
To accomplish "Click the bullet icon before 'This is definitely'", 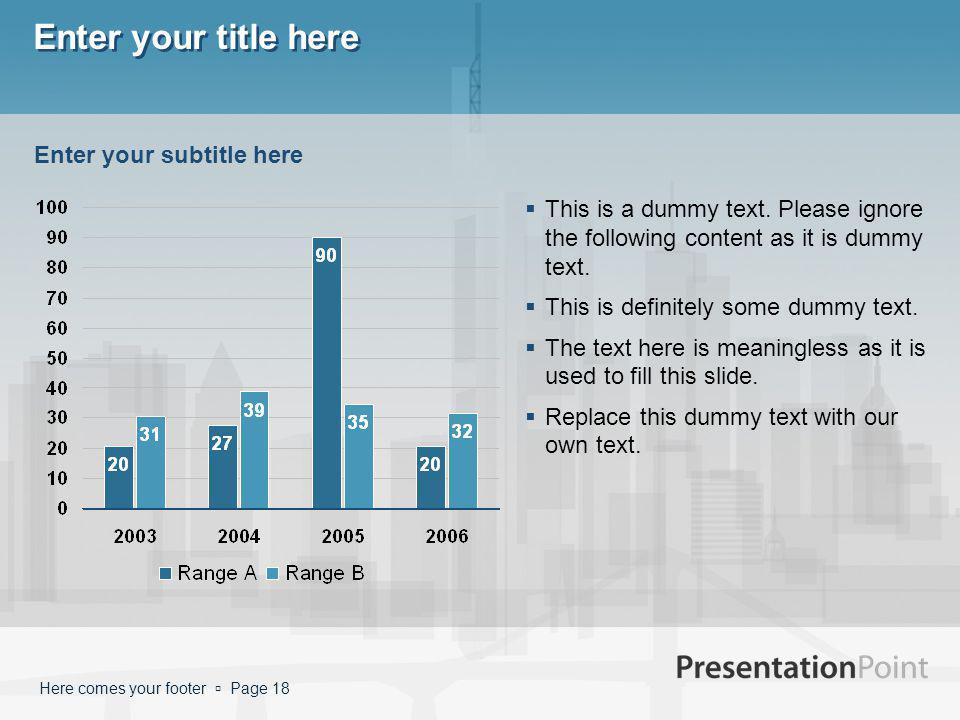I will 530,306.
